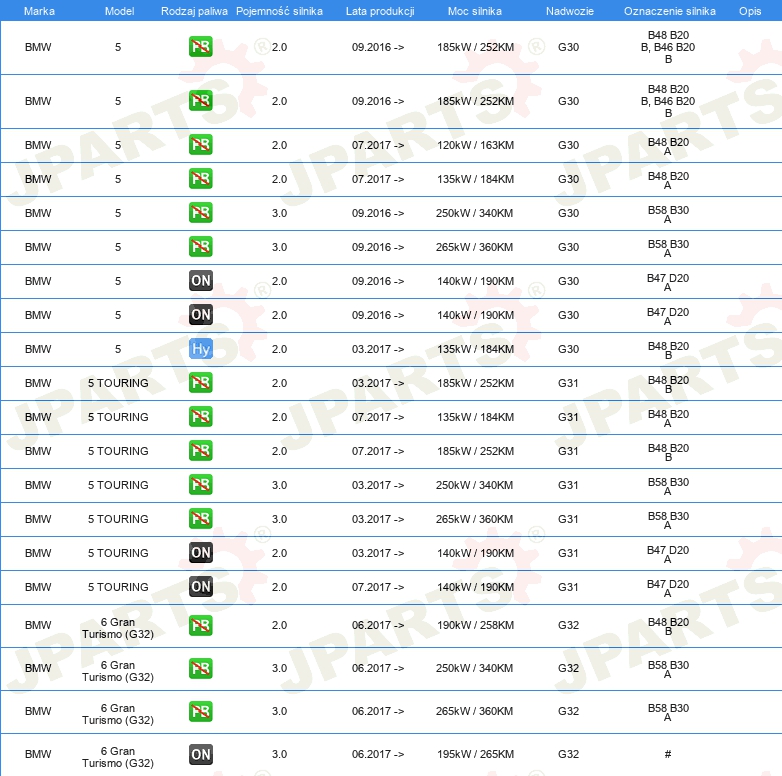Click petrol icon for 6 Gran Turismo 265kW / 360KM
782x776 pixels.
pyautogui.click(x=200, y=711)
